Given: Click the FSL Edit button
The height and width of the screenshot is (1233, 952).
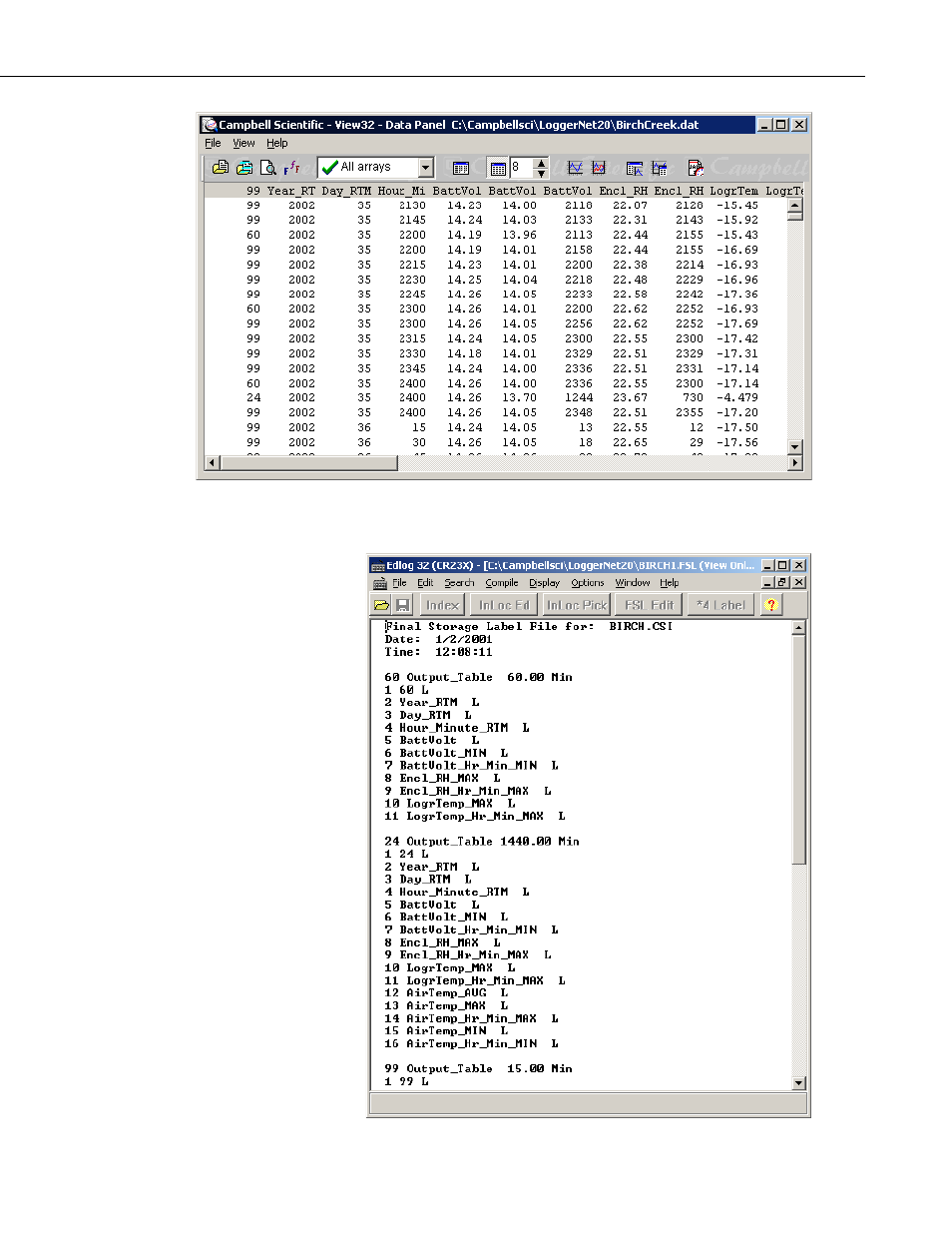Looking at the screenshot, I should click(649, 605).
